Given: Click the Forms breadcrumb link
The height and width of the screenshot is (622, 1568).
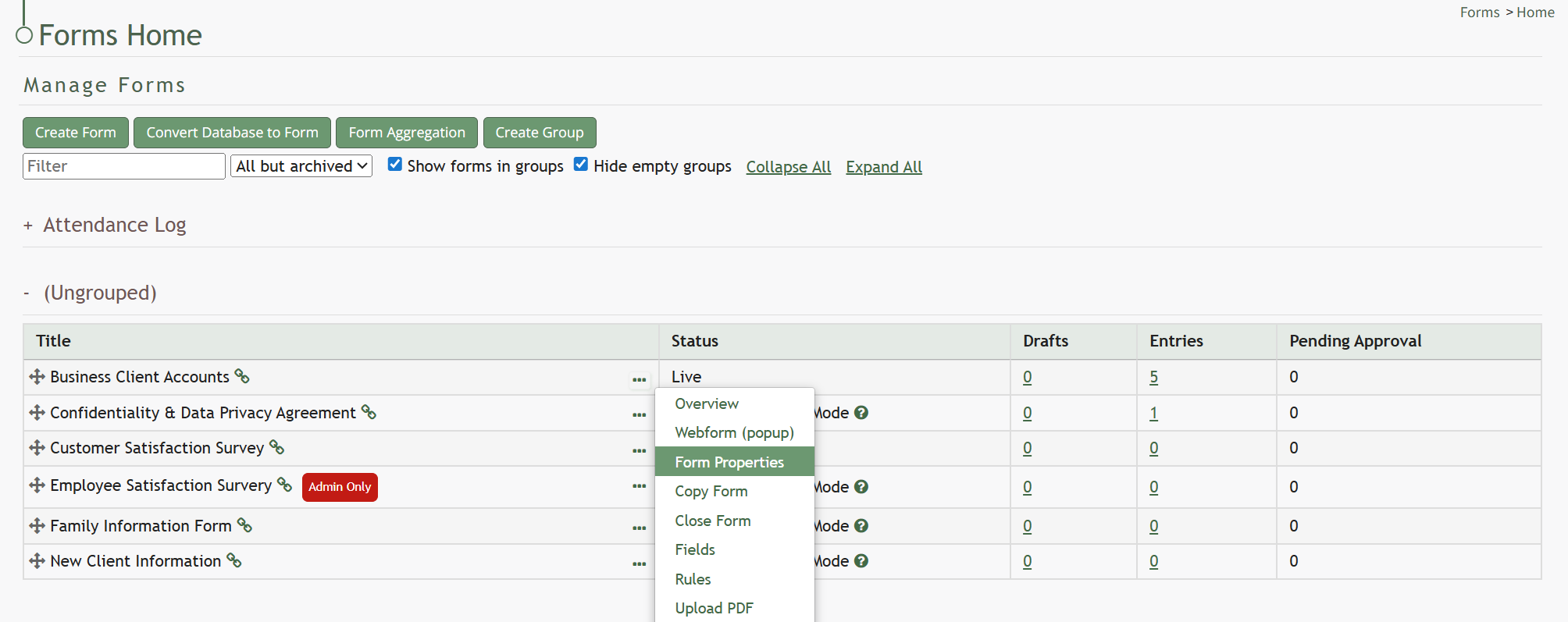Looking at the screenshot, I should tap(1480, 12).
